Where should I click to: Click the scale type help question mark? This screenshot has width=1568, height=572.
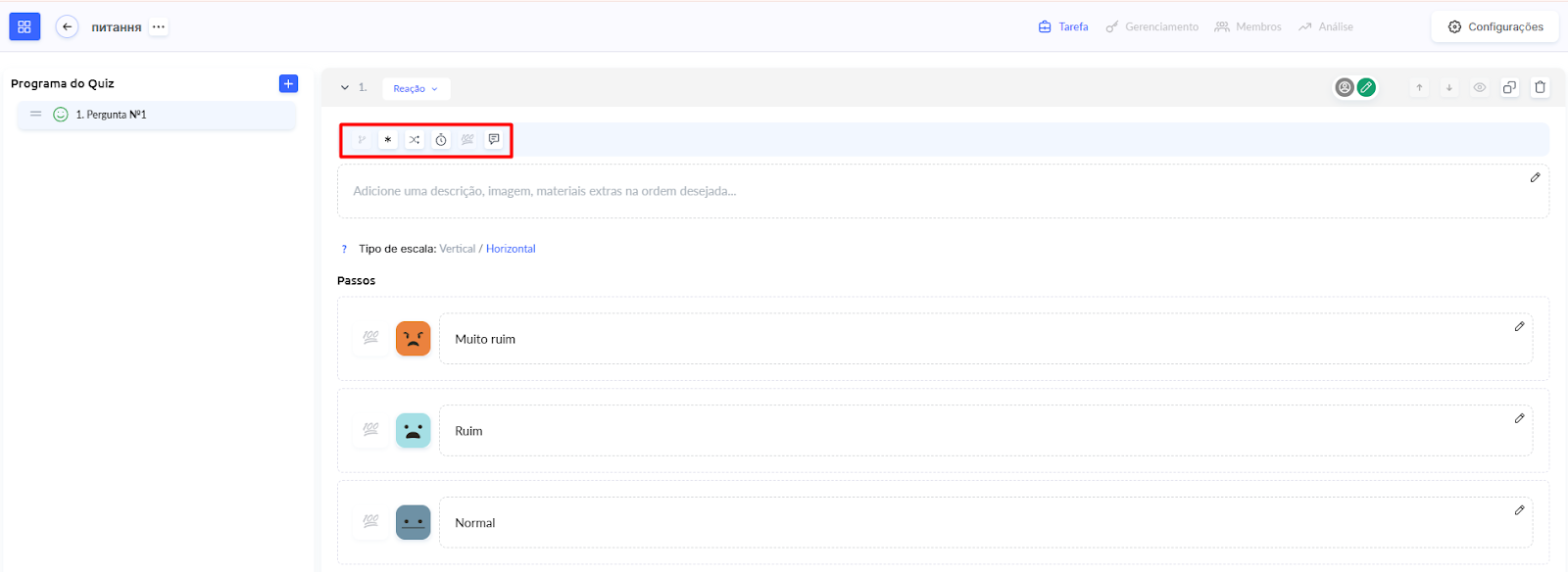[x=344, y=249]
